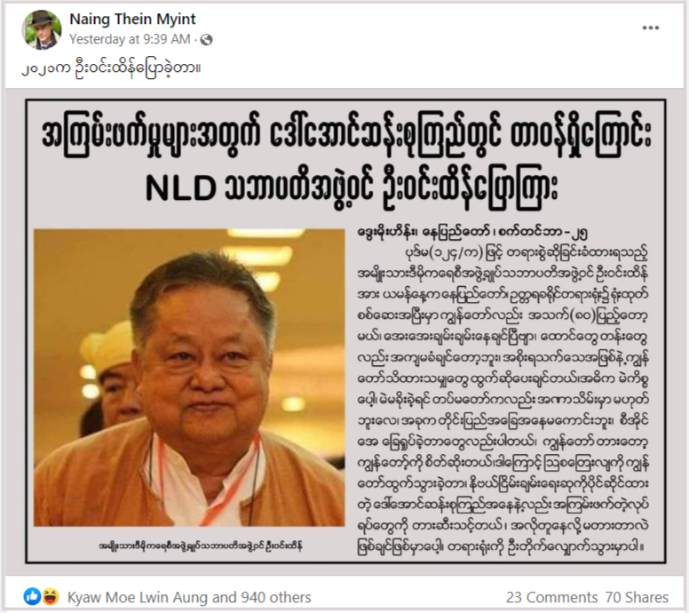Click the photo of the smiling man
The height and width of the screenshot is (613, 689).
click(189, 377)
